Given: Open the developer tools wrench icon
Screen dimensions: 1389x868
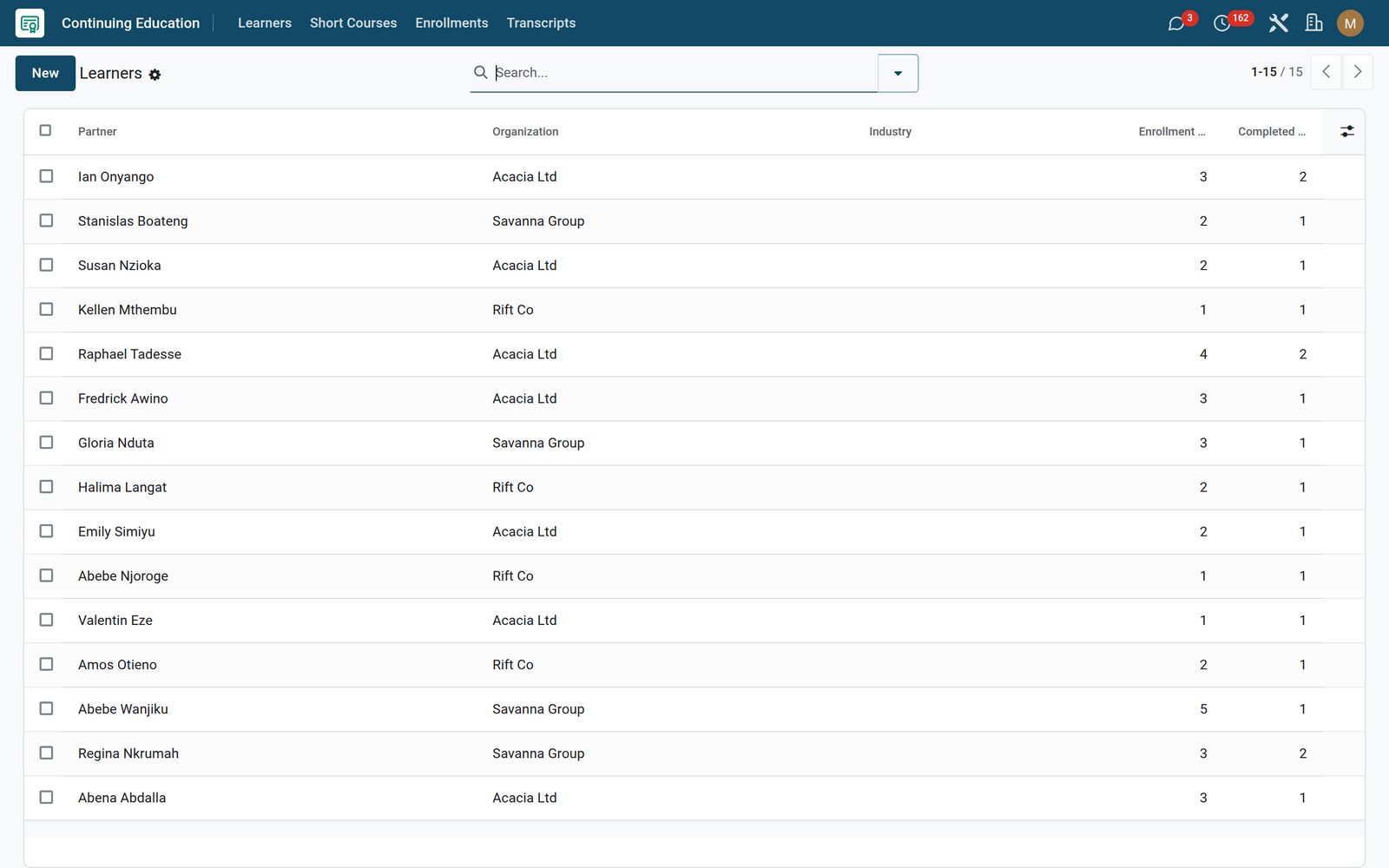Looking at the screenshot, I should click(1278, 23).
